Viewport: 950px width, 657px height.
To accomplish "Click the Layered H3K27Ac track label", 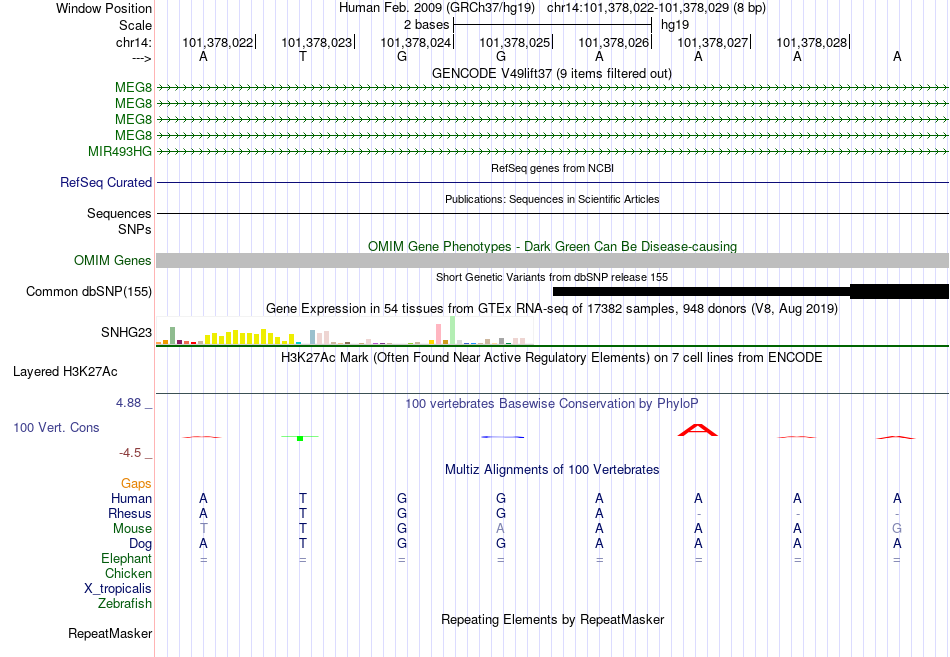I will (x=65, y=371).
